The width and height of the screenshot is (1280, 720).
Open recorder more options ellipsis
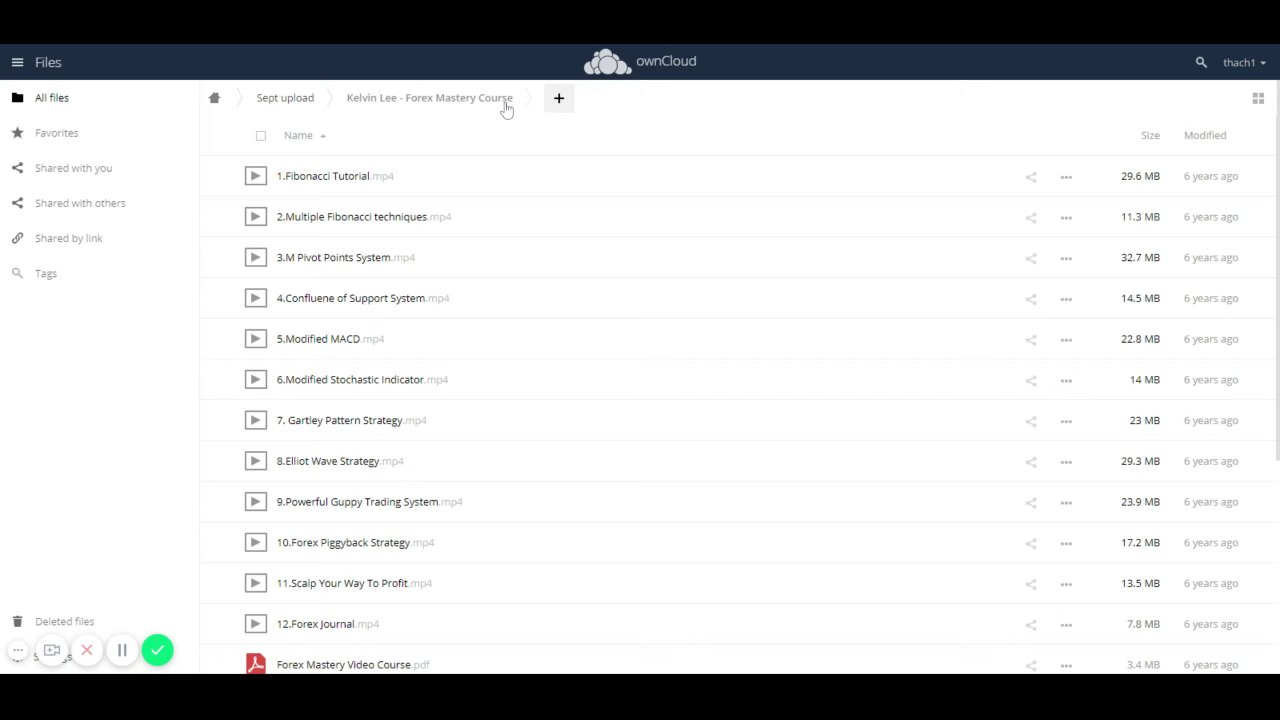[x=17, y=651]
